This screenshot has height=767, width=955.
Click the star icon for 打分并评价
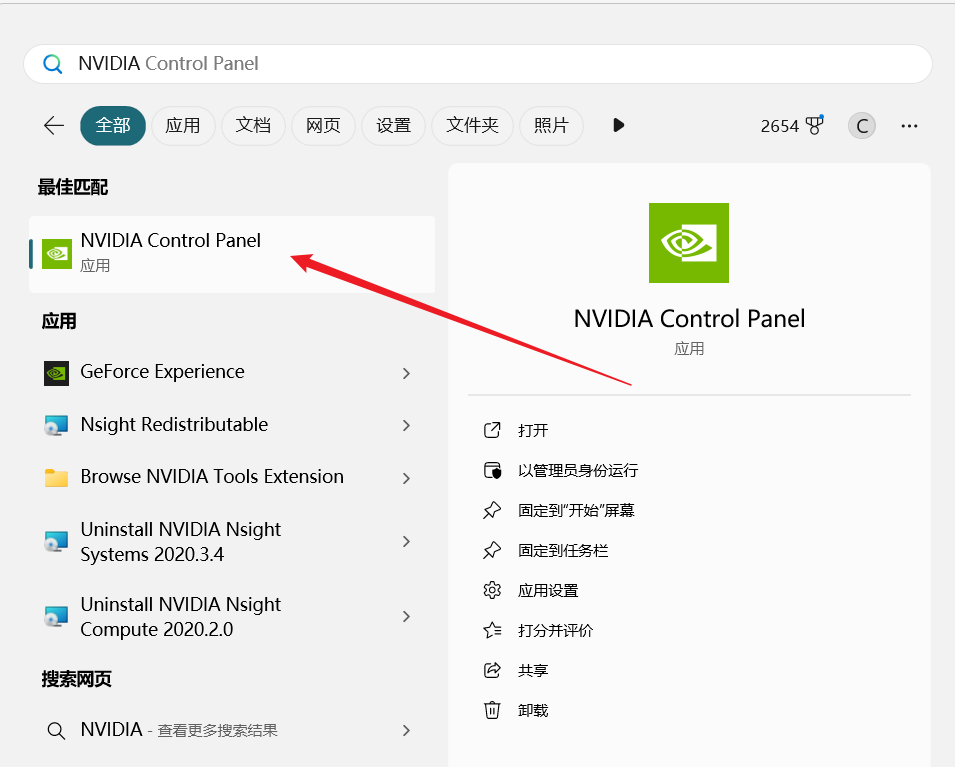492,630
